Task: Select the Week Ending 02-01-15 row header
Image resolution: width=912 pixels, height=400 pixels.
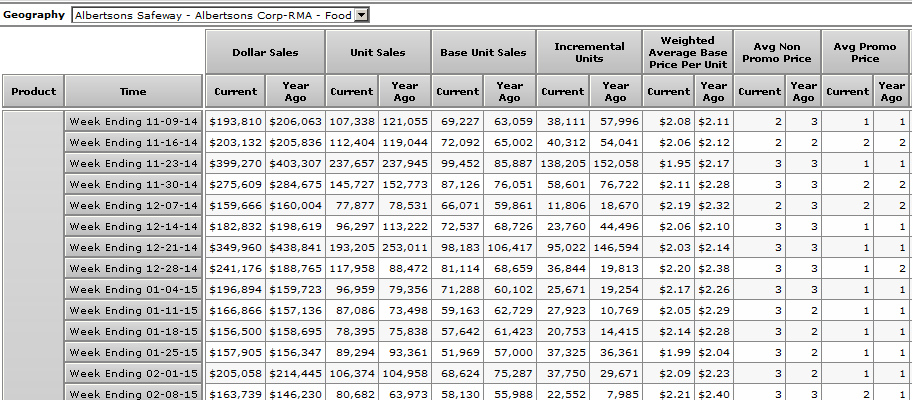Action: pos(133,373)
